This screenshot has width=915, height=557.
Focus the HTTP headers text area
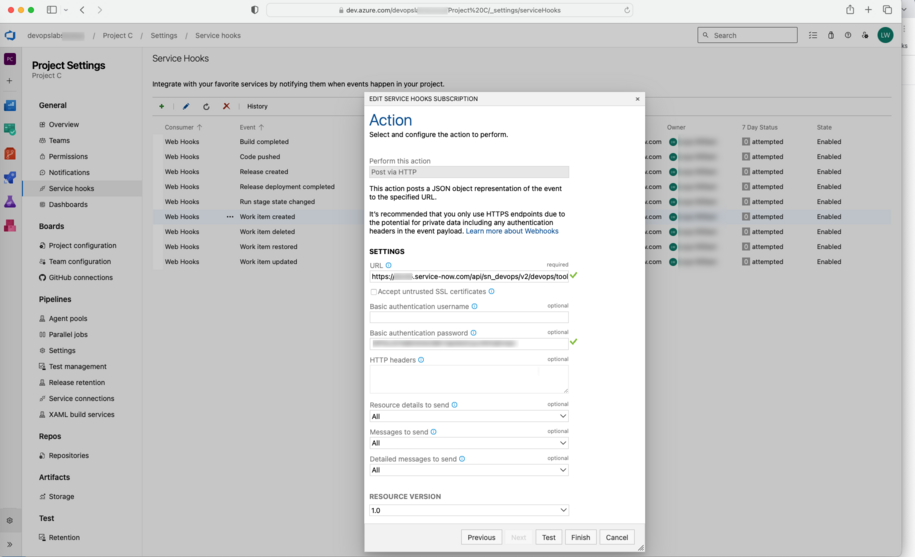click(469, 379)
